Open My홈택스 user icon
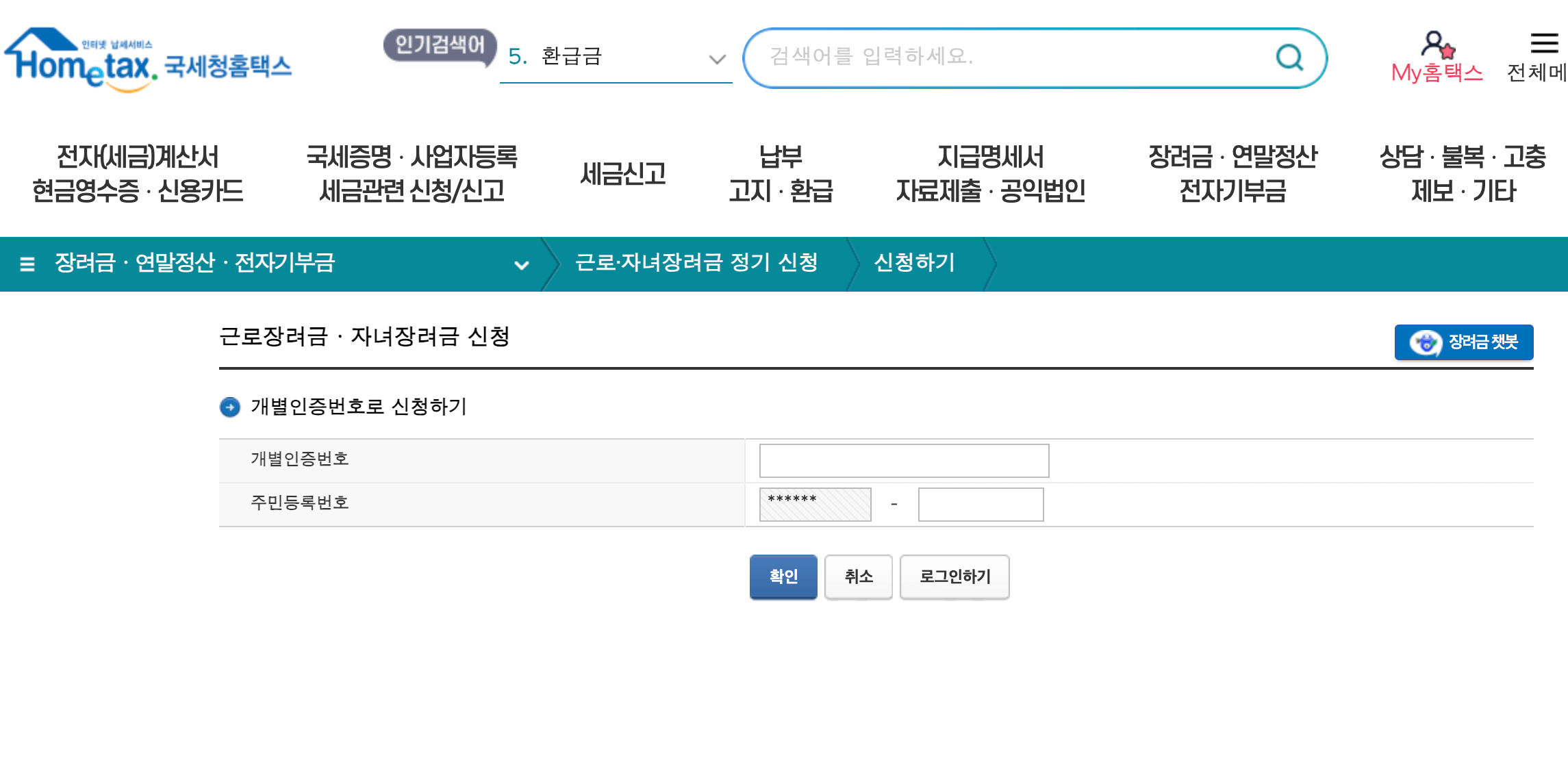Image resolution: width=1568 pixels, height=760 pixels. 1436,47
